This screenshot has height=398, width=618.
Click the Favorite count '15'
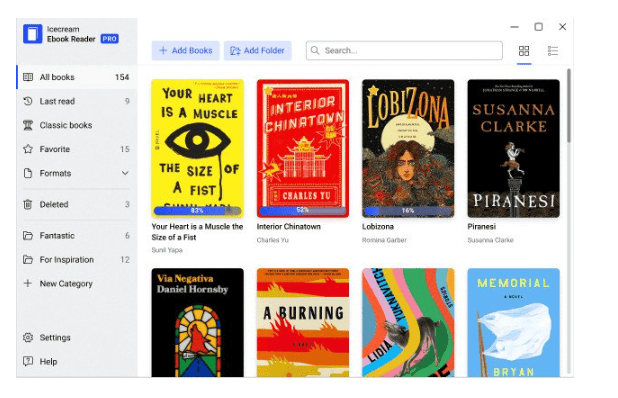pyautogui.click(x=125, y=149)
